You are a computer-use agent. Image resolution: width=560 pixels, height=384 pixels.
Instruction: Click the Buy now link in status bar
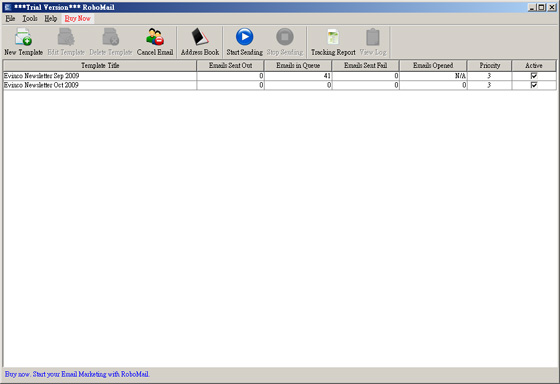(77, 374)
